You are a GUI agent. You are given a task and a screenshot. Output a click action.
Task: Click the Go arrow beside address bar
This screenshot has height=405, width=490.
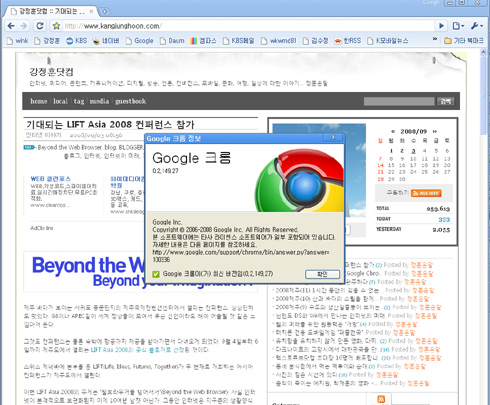click(x=441, y=26)
